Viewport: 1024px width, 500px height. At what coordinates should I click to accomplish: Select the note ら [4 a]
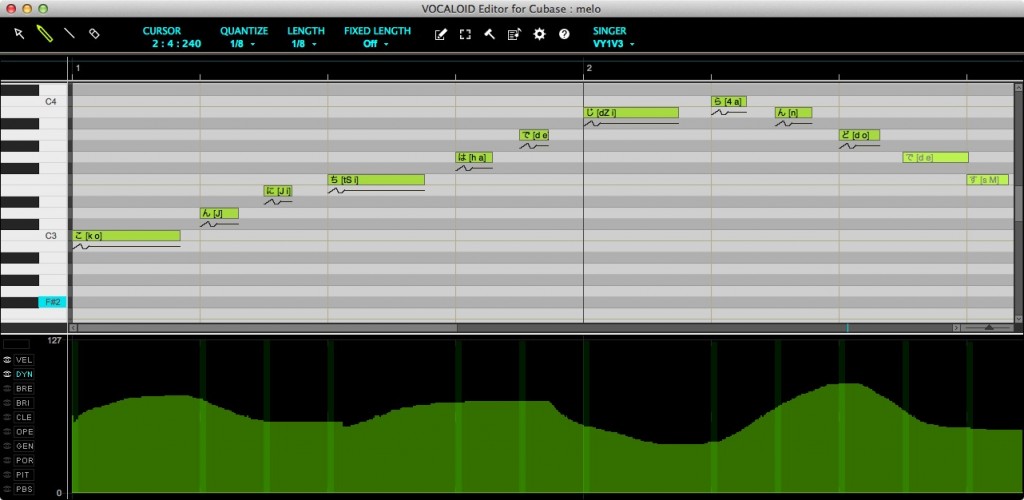coord(729,101)
